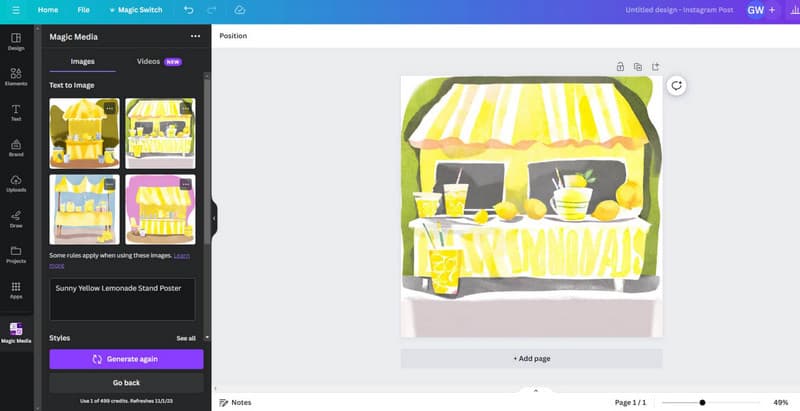Select the Text tool in sidebar
Viewport: 800px width, 411px height.
click(x=16, y=111)
